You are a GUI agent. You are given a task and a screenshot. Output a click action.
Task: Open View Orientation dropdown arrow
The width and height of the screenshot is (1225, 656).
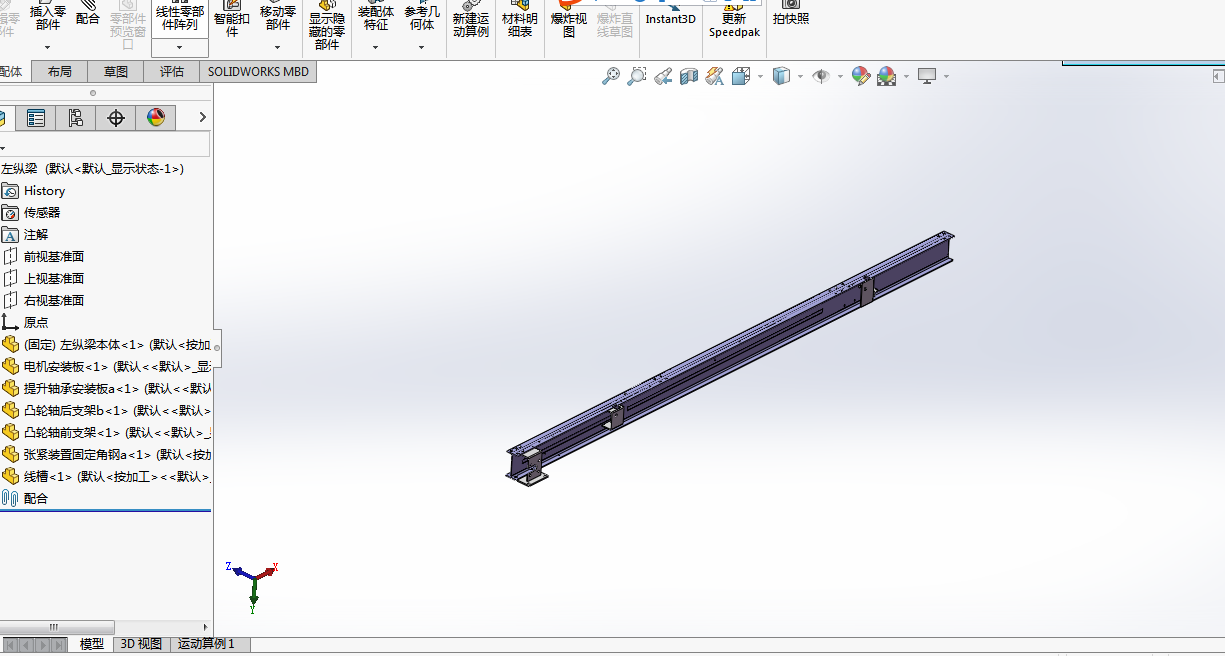pyautogui.click(x=760, y=76)
